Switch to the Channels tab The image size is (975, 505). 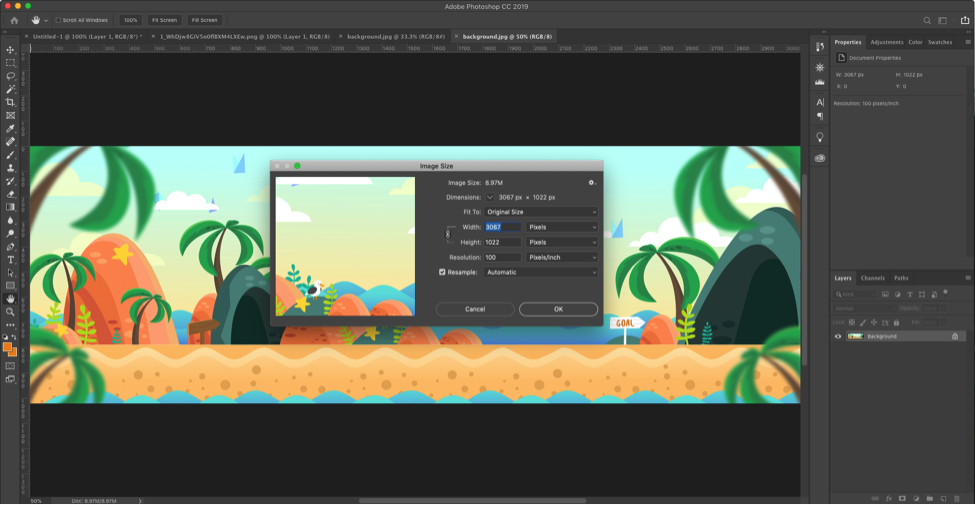(873, 278)
